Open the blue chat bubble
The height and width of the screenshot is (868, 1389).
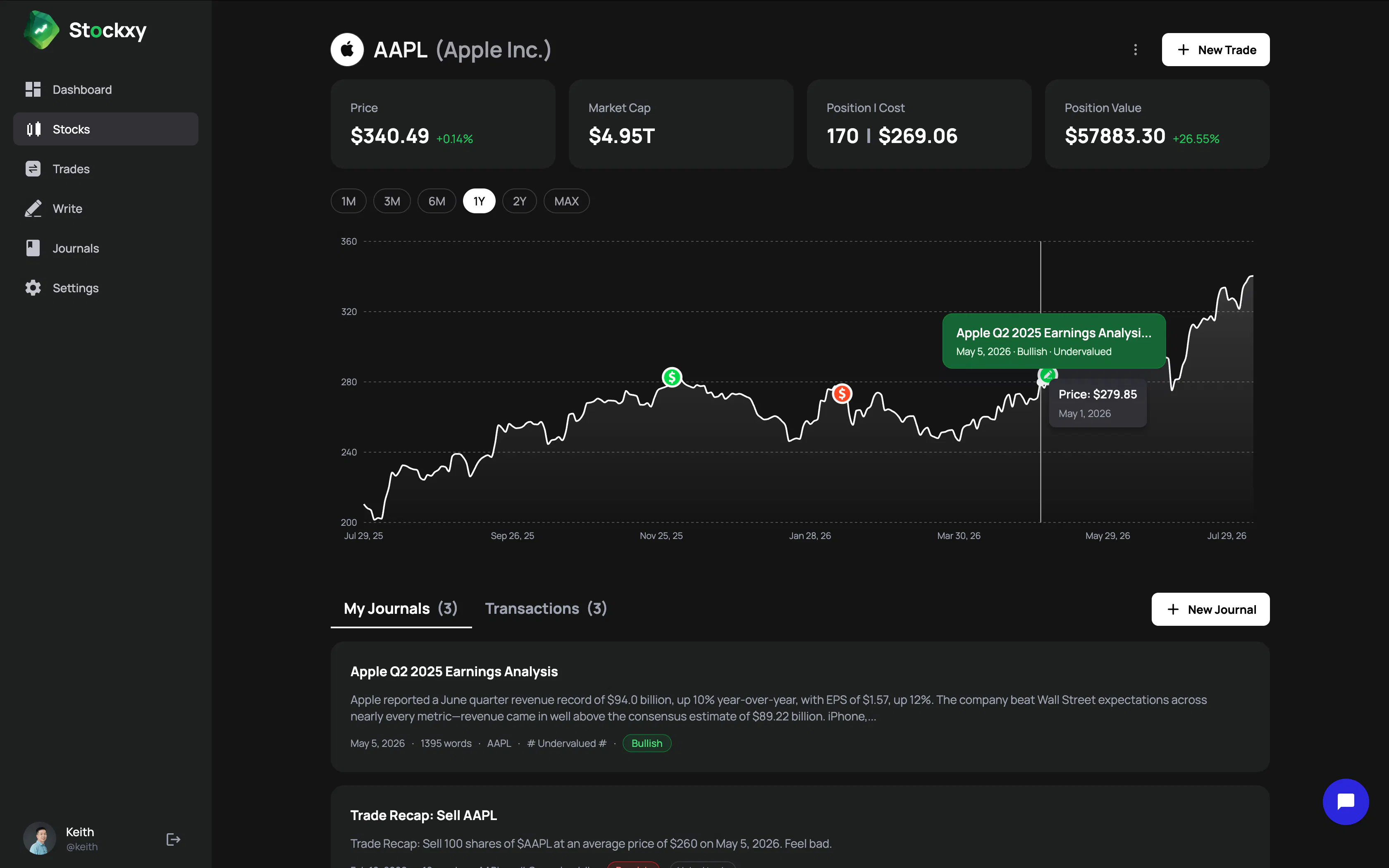[x=1345, y=801]
